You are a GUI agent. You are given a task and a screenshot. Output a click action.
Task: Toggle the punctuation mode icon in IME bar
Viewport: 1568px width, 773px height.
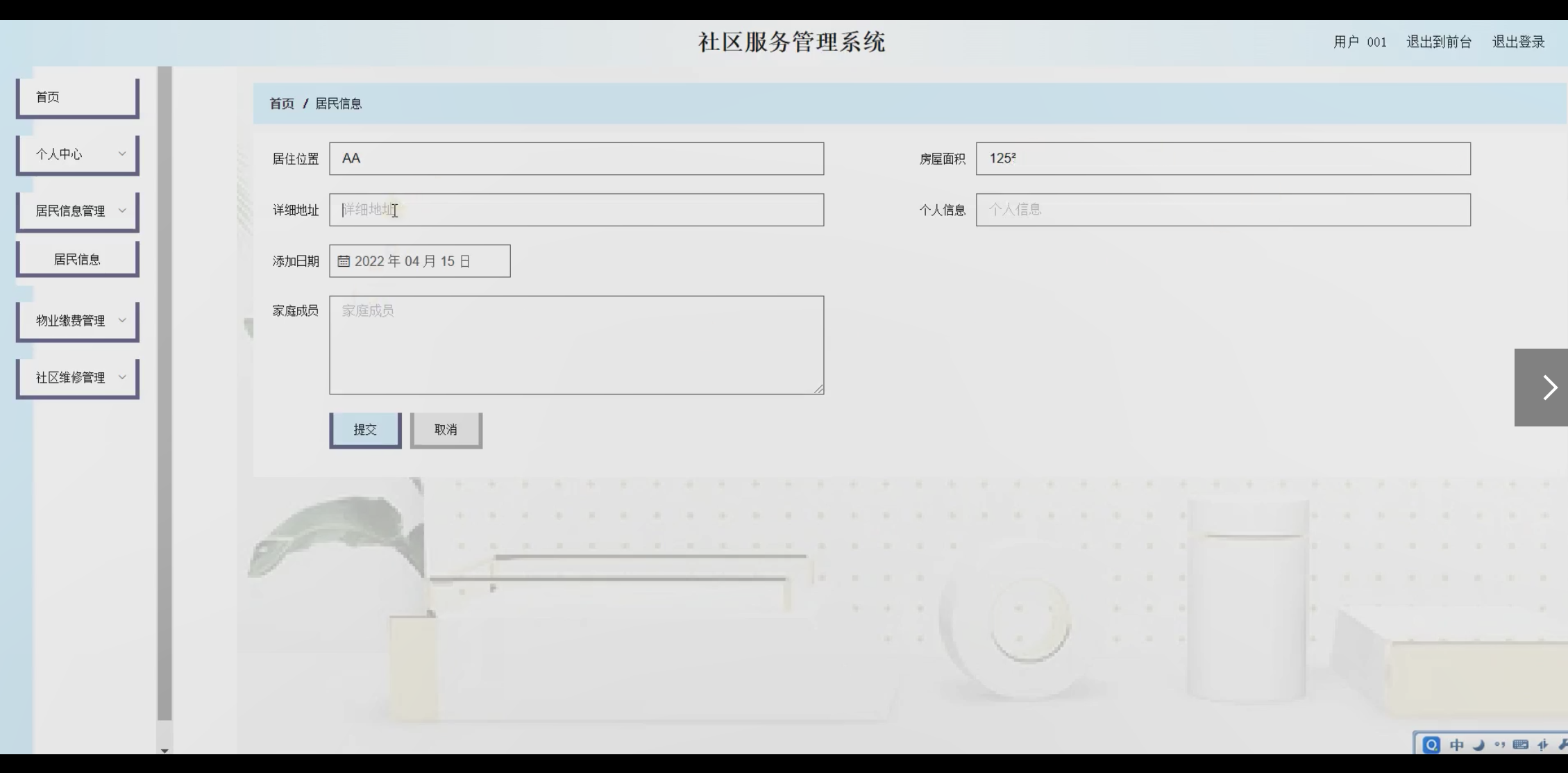coord(1499,745)
